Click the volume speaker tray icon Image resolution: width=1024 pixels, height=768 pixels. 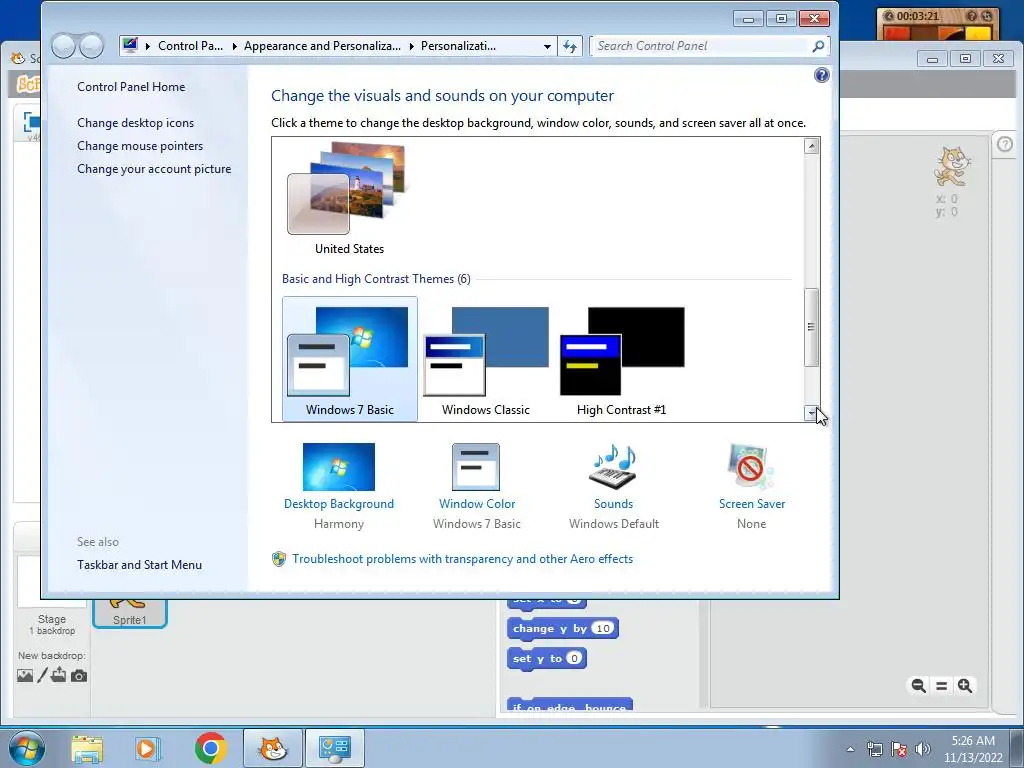click(x=922, y=749)
